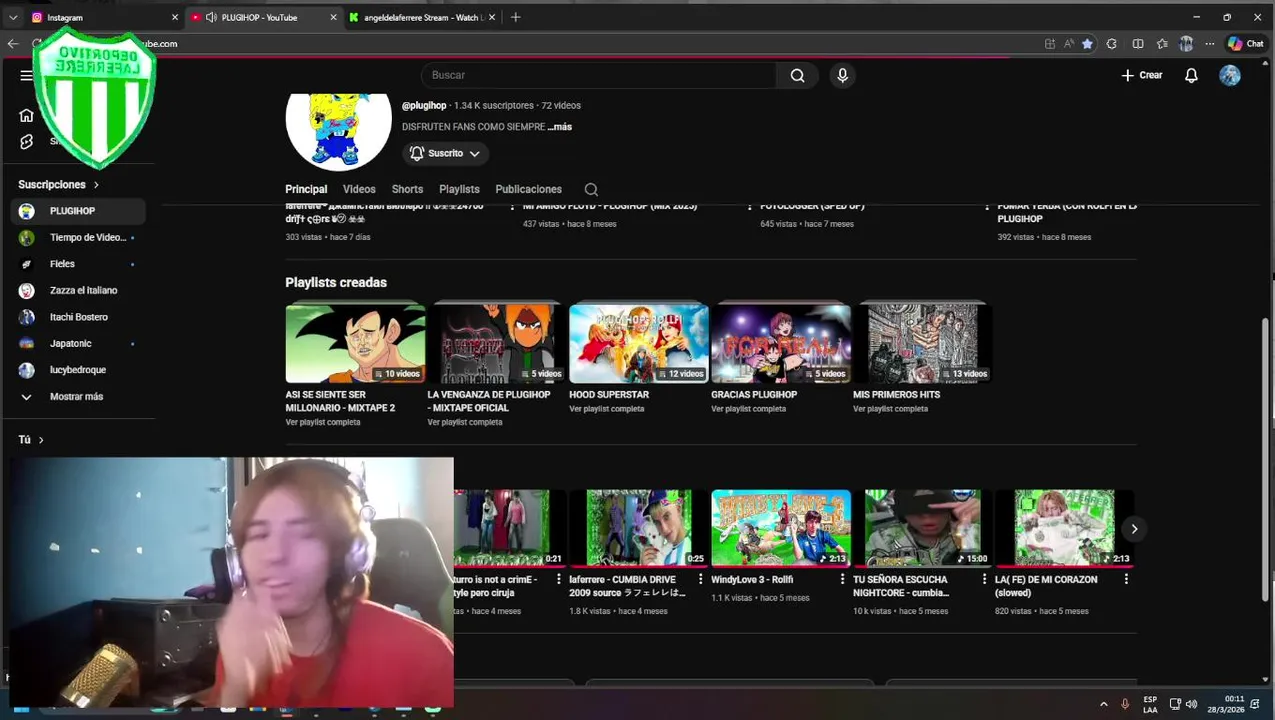The image size is (1275, 720).
Task: Open the browser extensions icon
Action: pyautogui.click(x=1112, y=44)
